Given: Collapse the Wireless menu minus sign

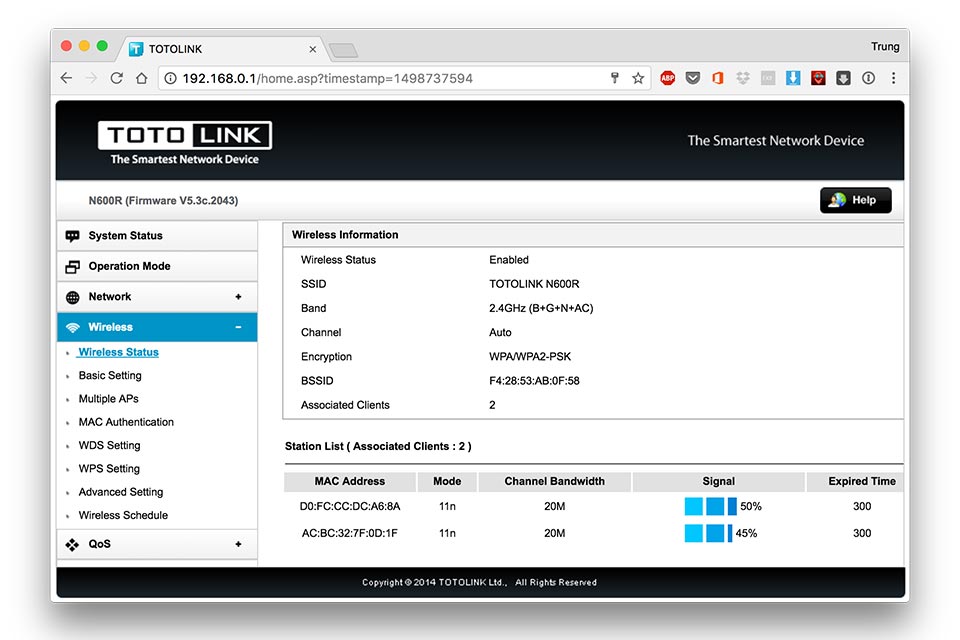Looking at the screenshot, I should (238, 327).
